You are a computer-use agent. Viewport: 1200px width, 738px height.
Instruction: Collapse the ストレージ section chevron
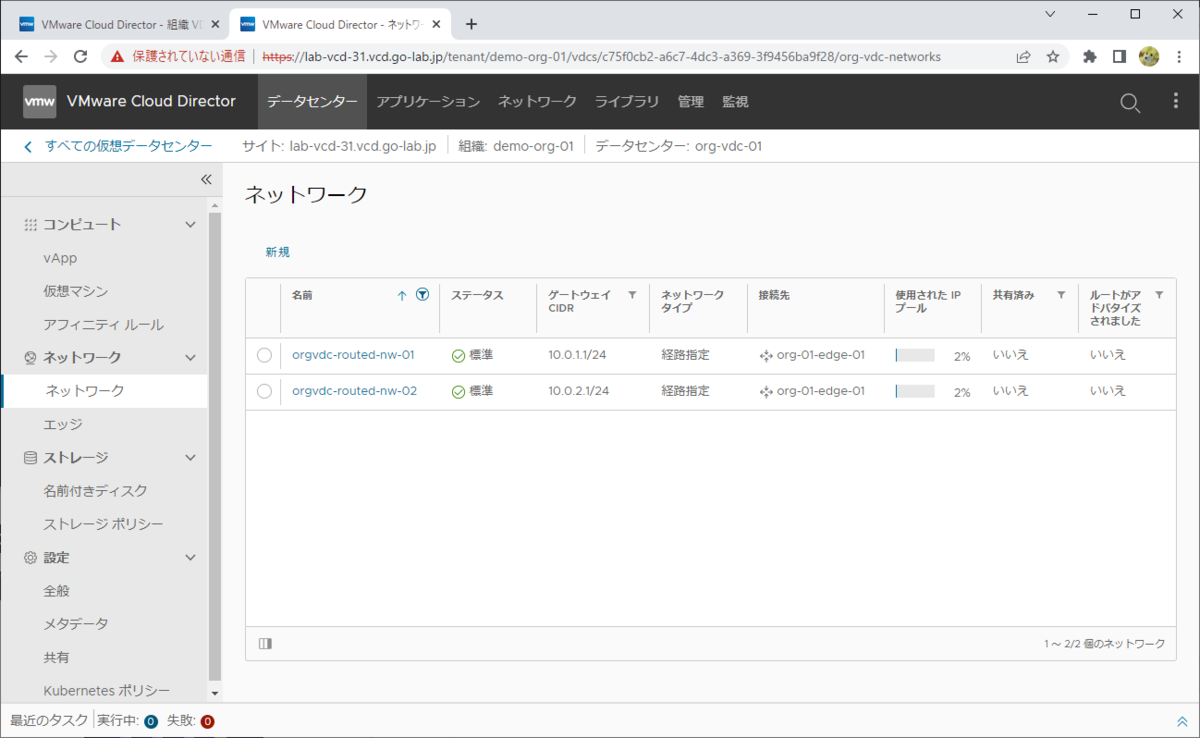point(191,457)
